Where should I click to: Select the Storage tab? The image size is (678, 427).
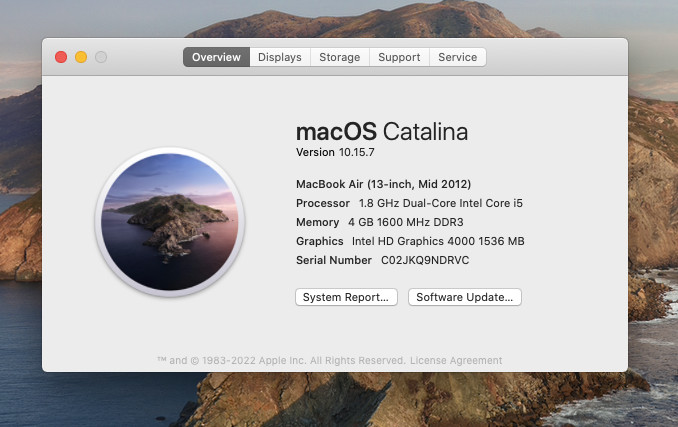339,57
